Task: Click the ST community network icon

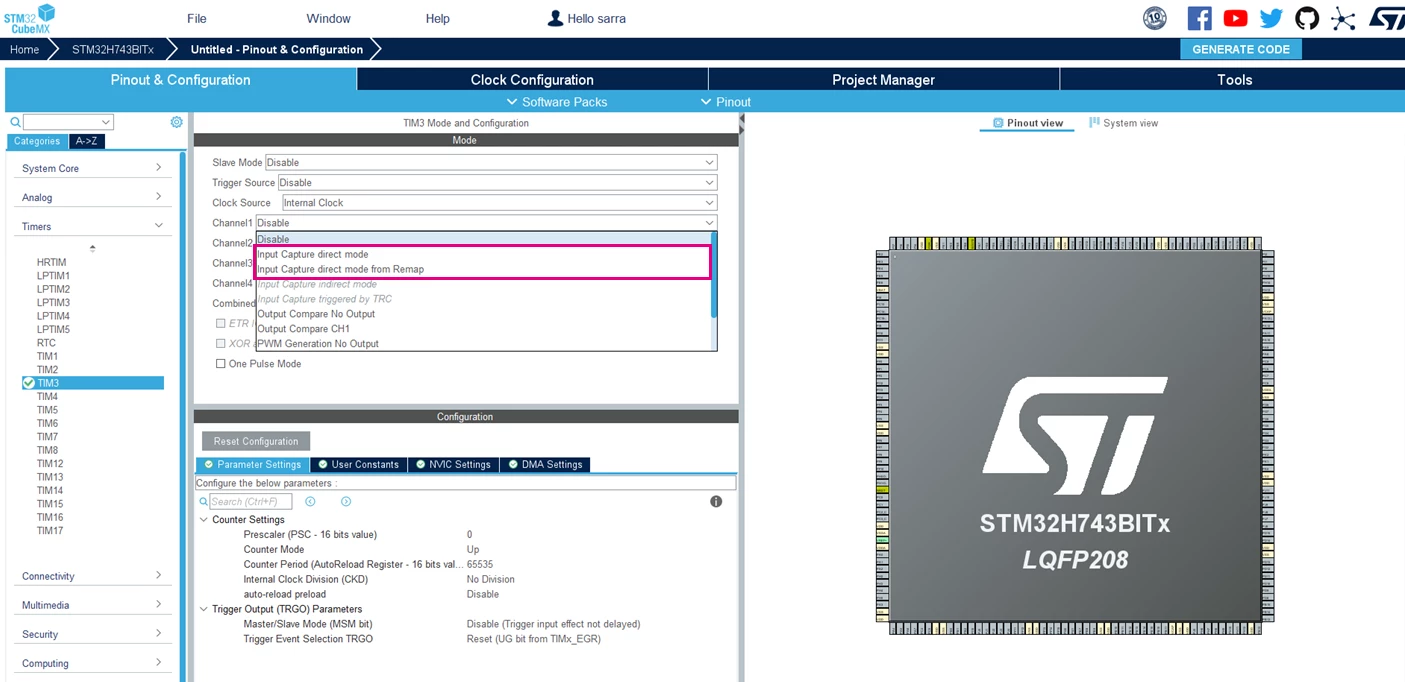Action: click(1343, 18)
